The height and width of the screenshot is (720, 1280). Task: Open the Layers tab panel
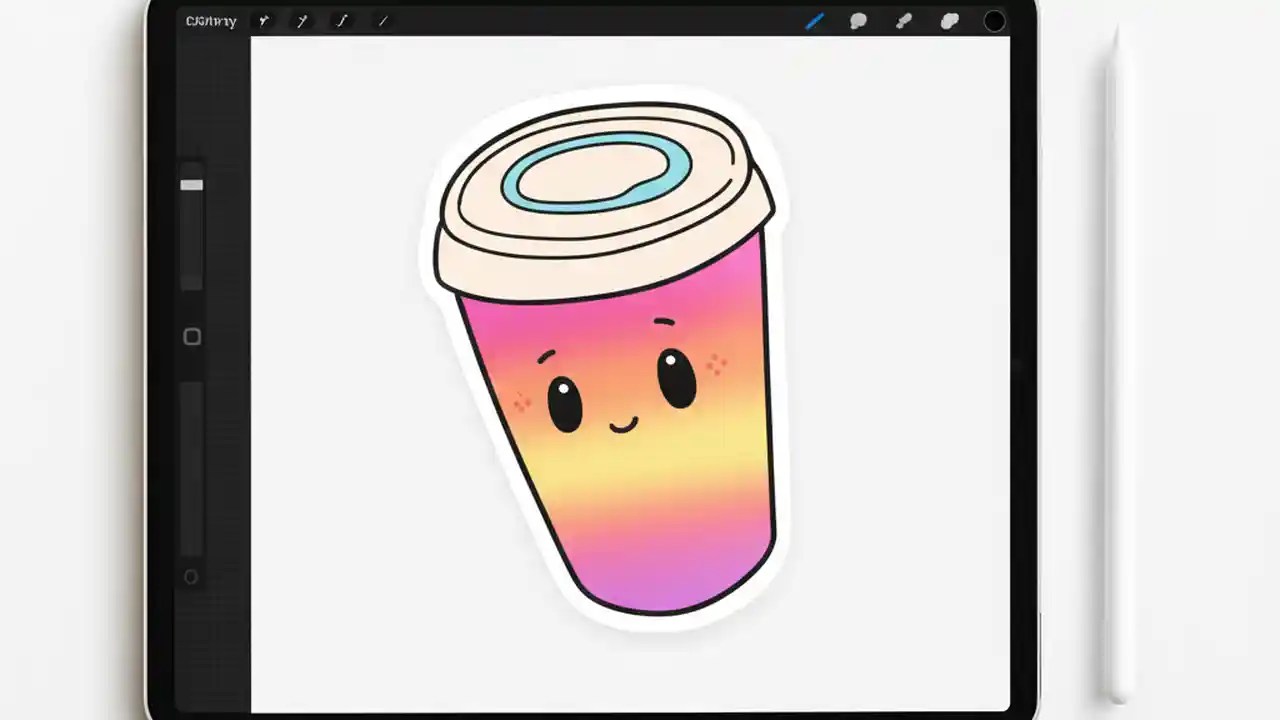pos(948,21)
